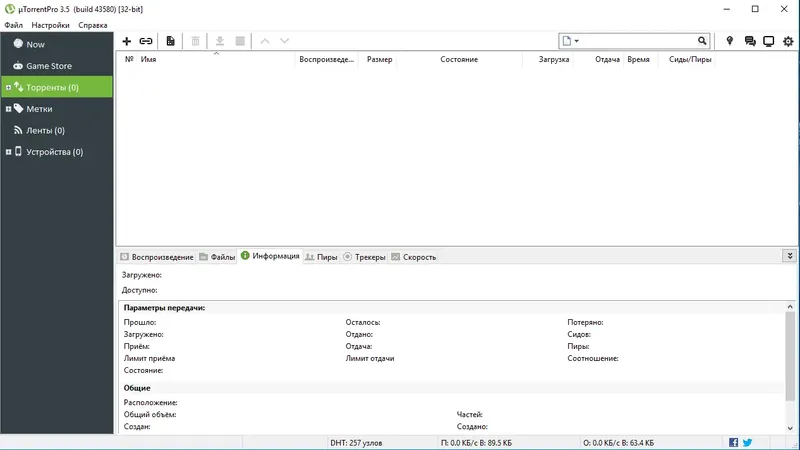Select Устройства (0) in sidebar

tap(57, 152)
